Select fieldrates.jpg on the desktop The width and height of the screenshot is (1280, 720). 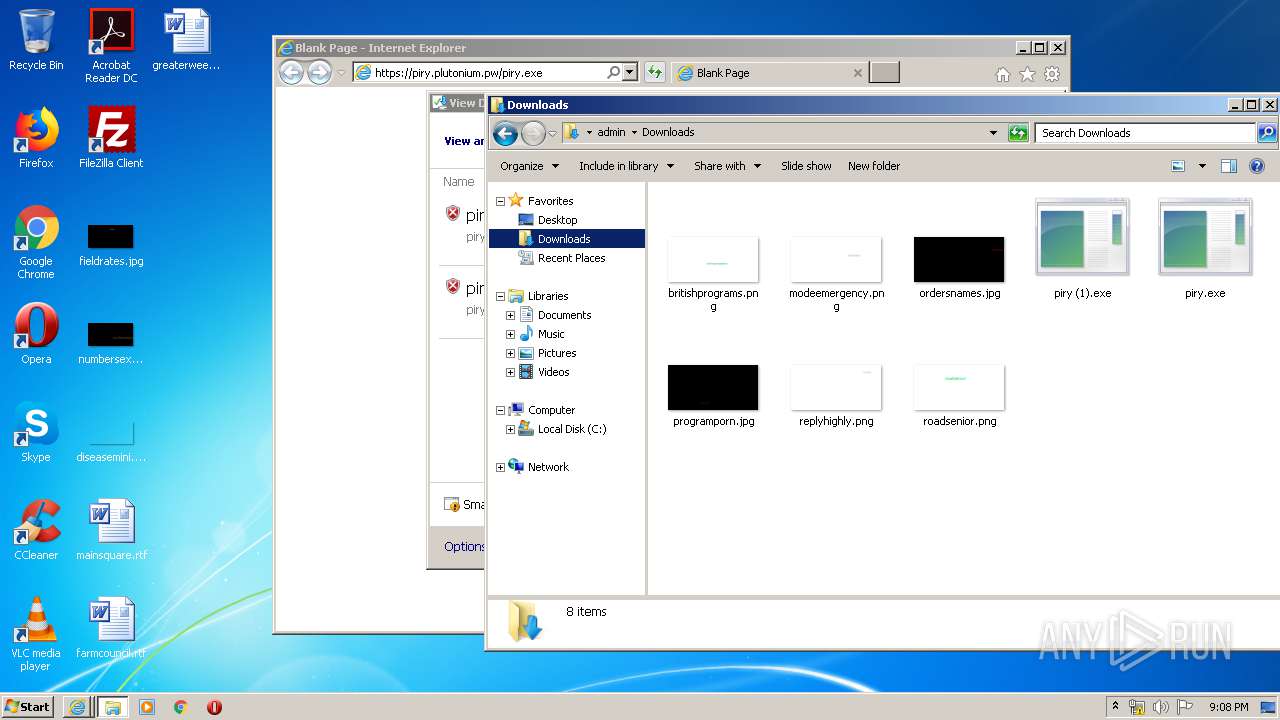pyautogui.click(x=111, y=243)
